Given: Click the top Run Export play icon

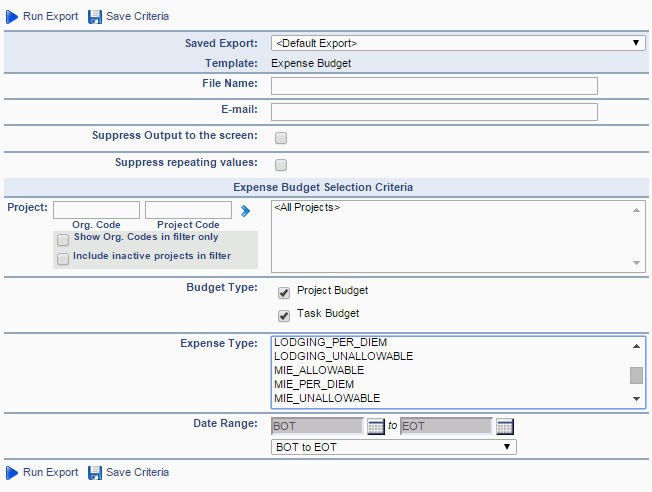Looking at the screenshot, I should point(12,17).
